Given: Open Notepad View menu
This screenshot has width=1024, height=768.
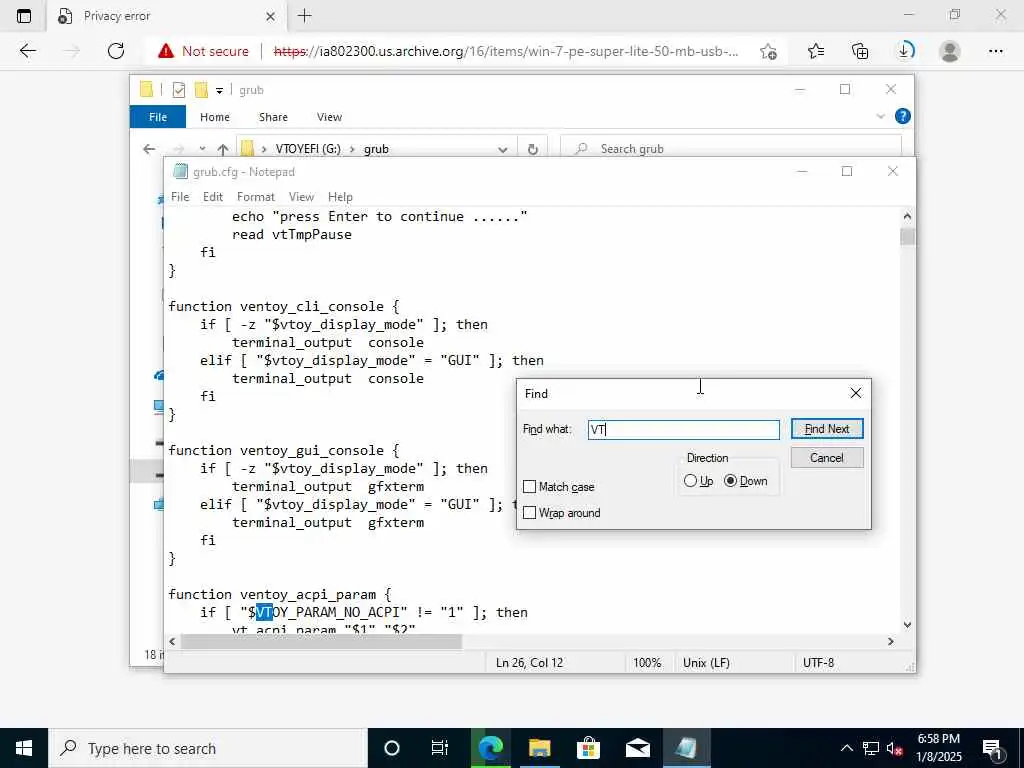Looking at the screenshot, I should (x=301, y=197).
